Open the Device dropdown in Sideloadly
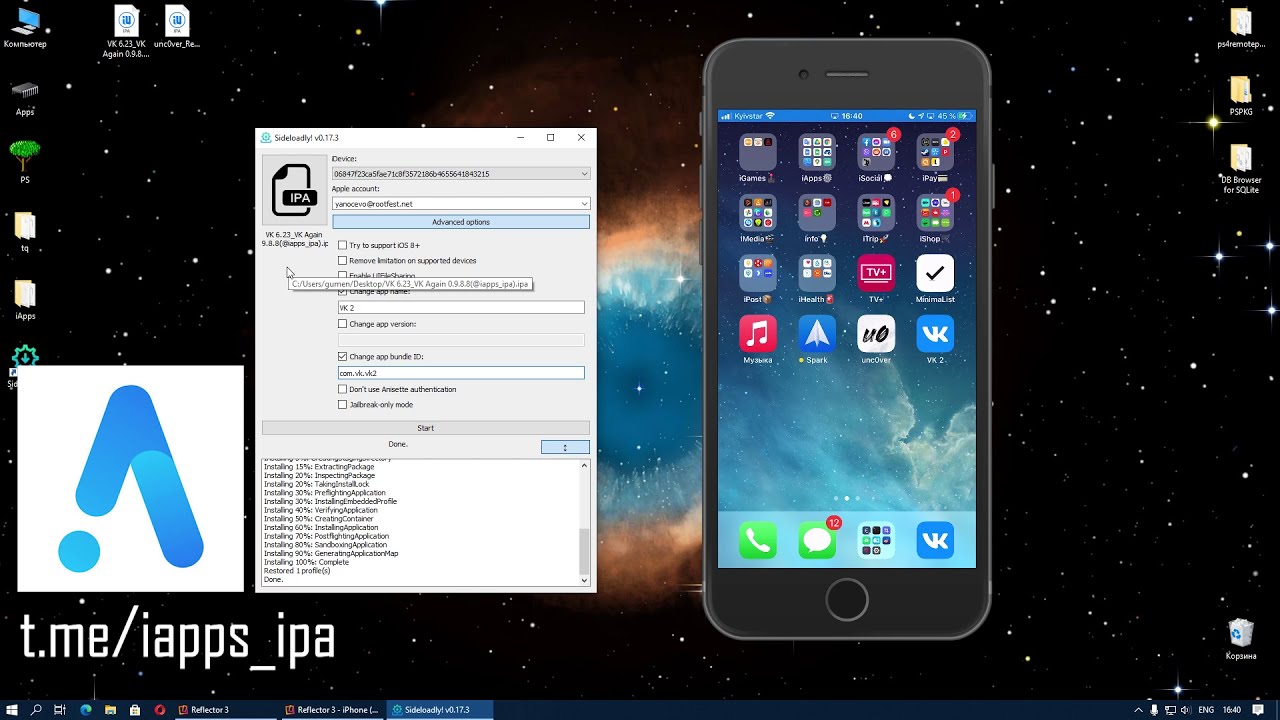 pos(461,174)
